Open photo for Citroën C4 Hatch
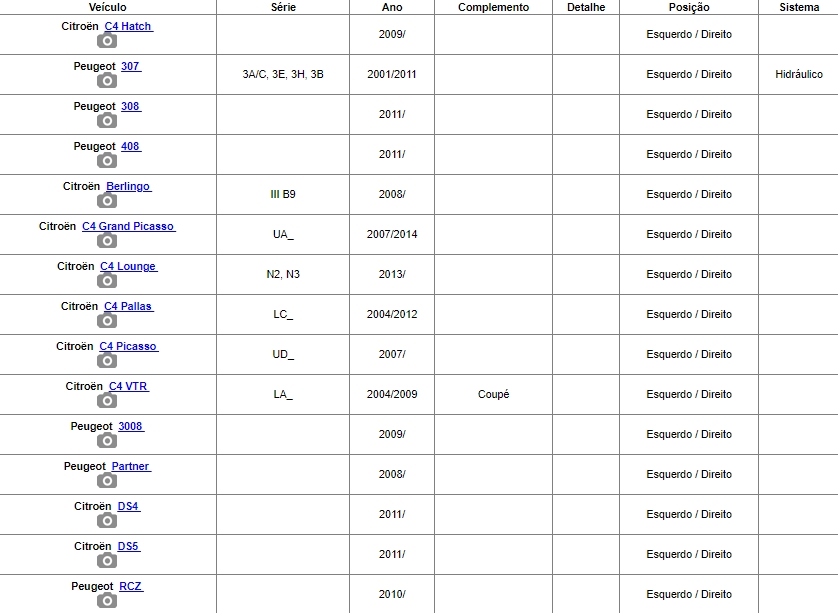 [107, 41]
